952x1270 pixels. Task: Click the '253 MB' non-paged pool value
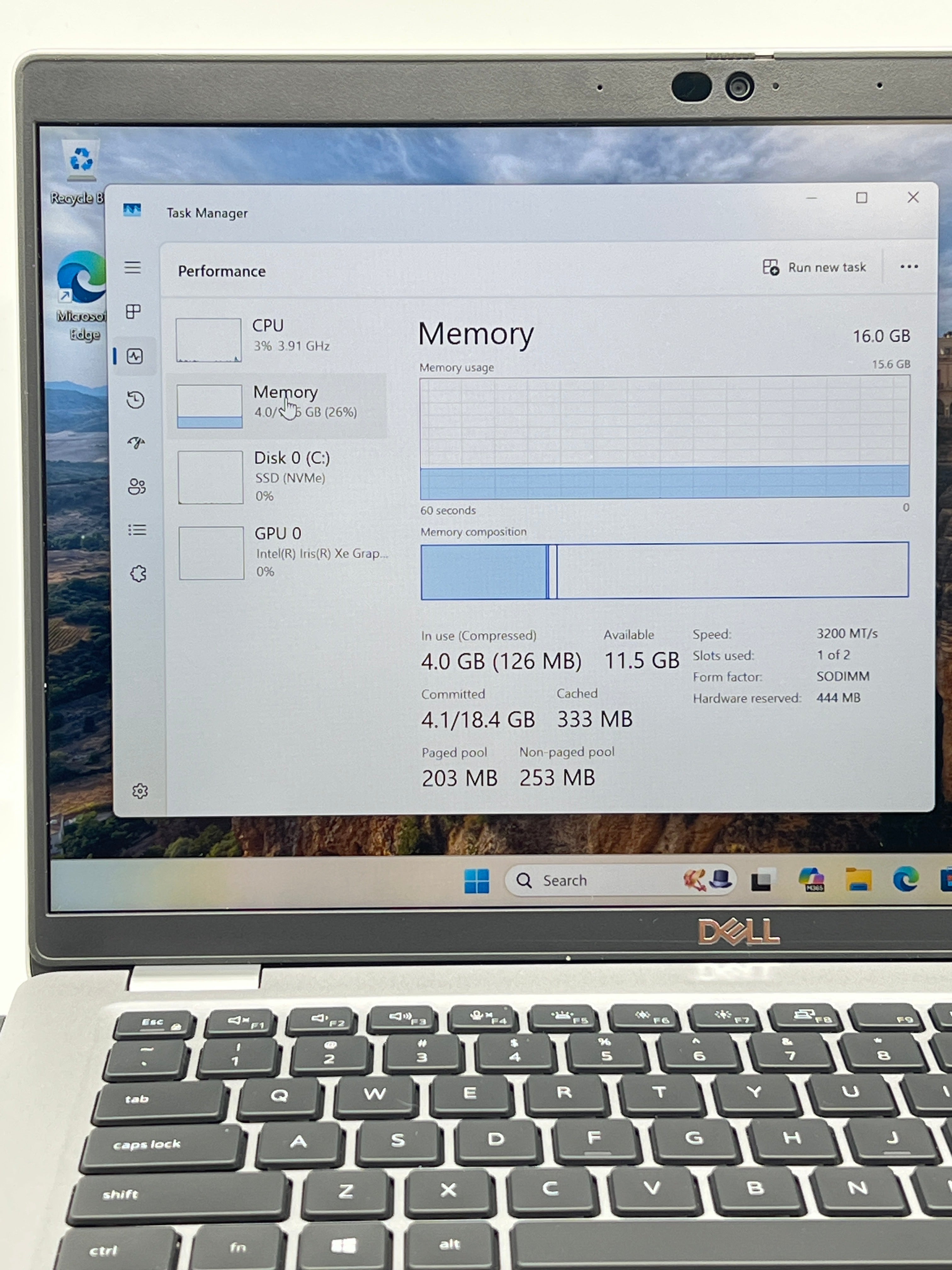pos(557,778)
